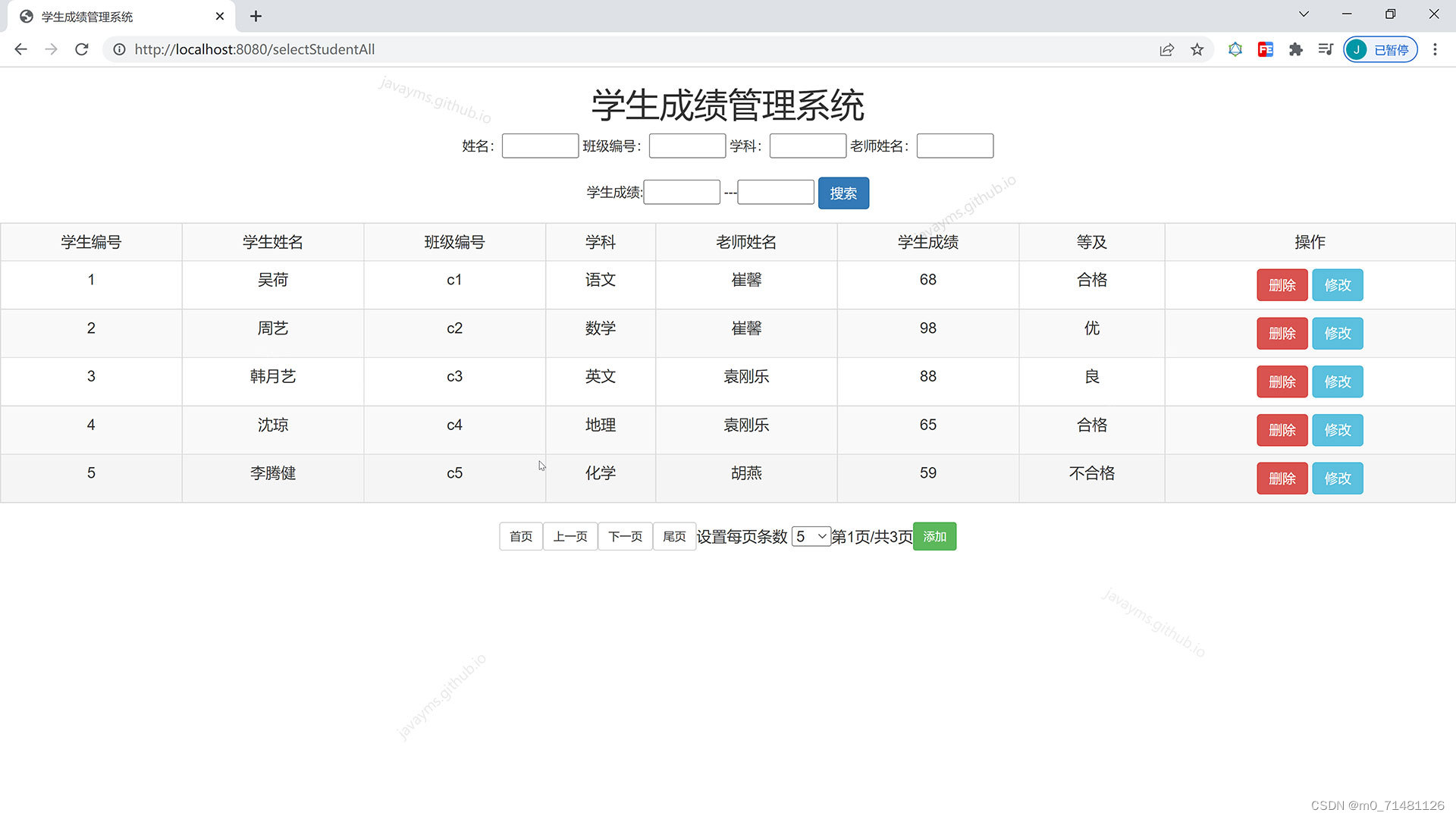Viewport: 1456px width, 819px height.
Task: Click the profile avatar labeled 已暂停
Action: (1380, 49)
